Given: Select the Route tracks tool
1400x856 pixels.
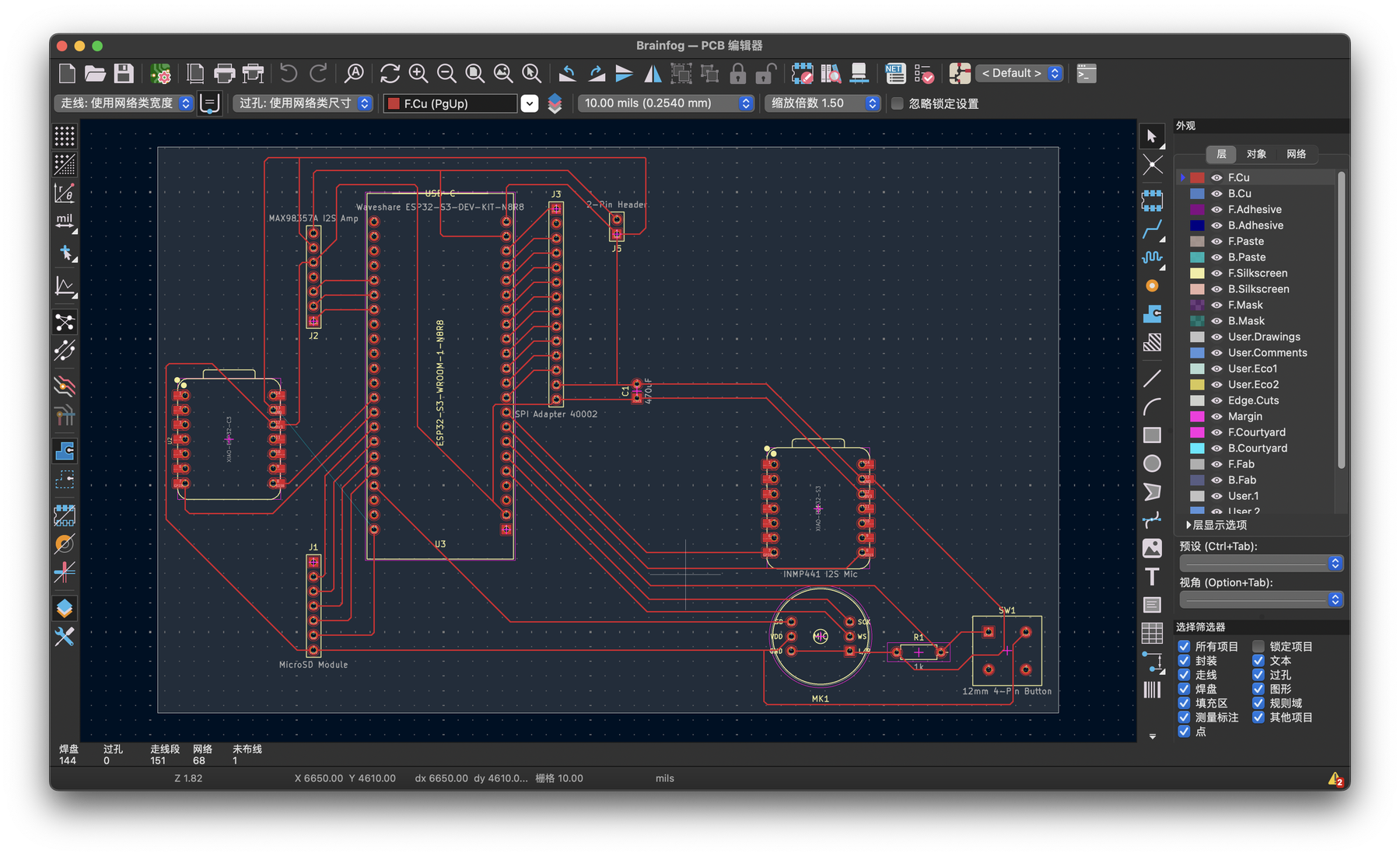Looking at the screenshot, I should (x=1152, y=229).
